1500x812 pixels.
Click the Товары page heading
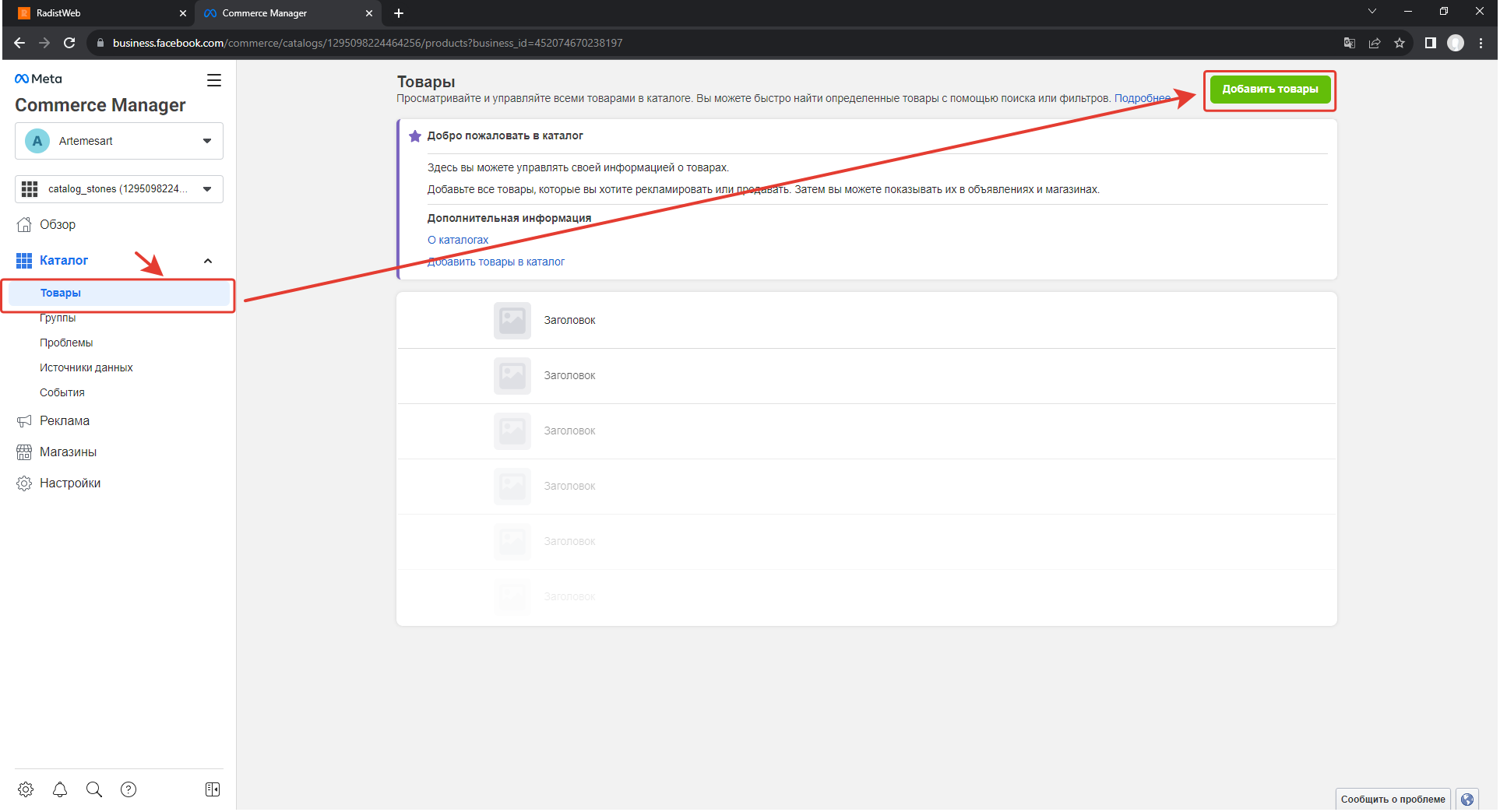point(426,82)
